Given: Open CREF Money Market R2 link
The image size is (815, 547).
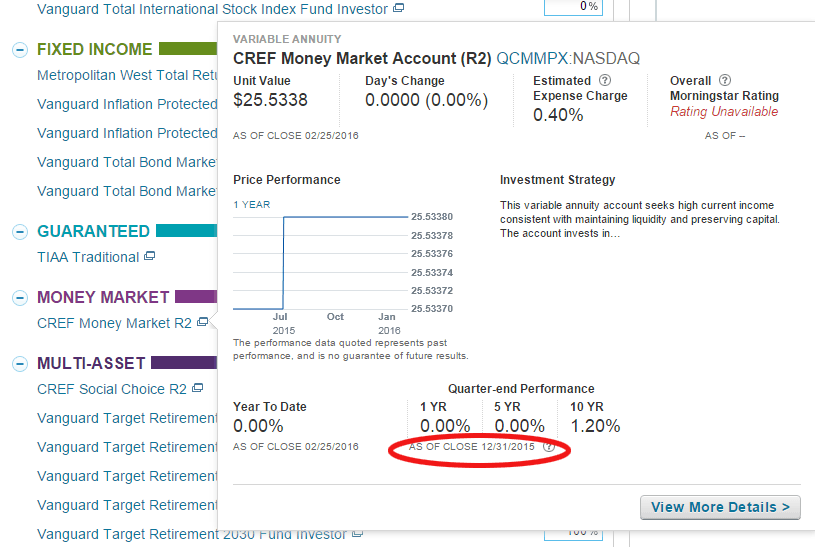Looking at the screenshot, I should click(114, 323).
